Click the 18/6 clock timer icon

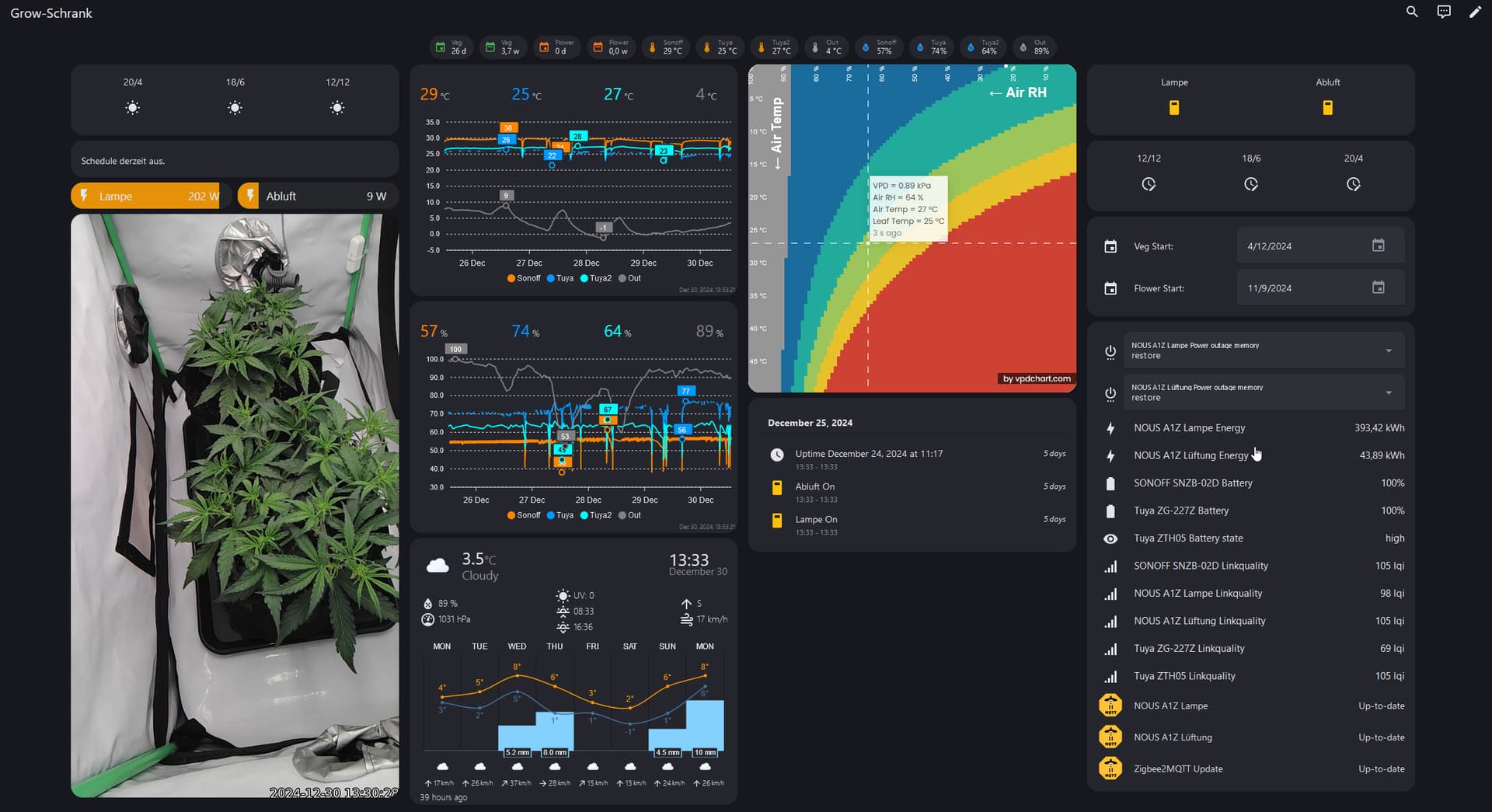1250,184
